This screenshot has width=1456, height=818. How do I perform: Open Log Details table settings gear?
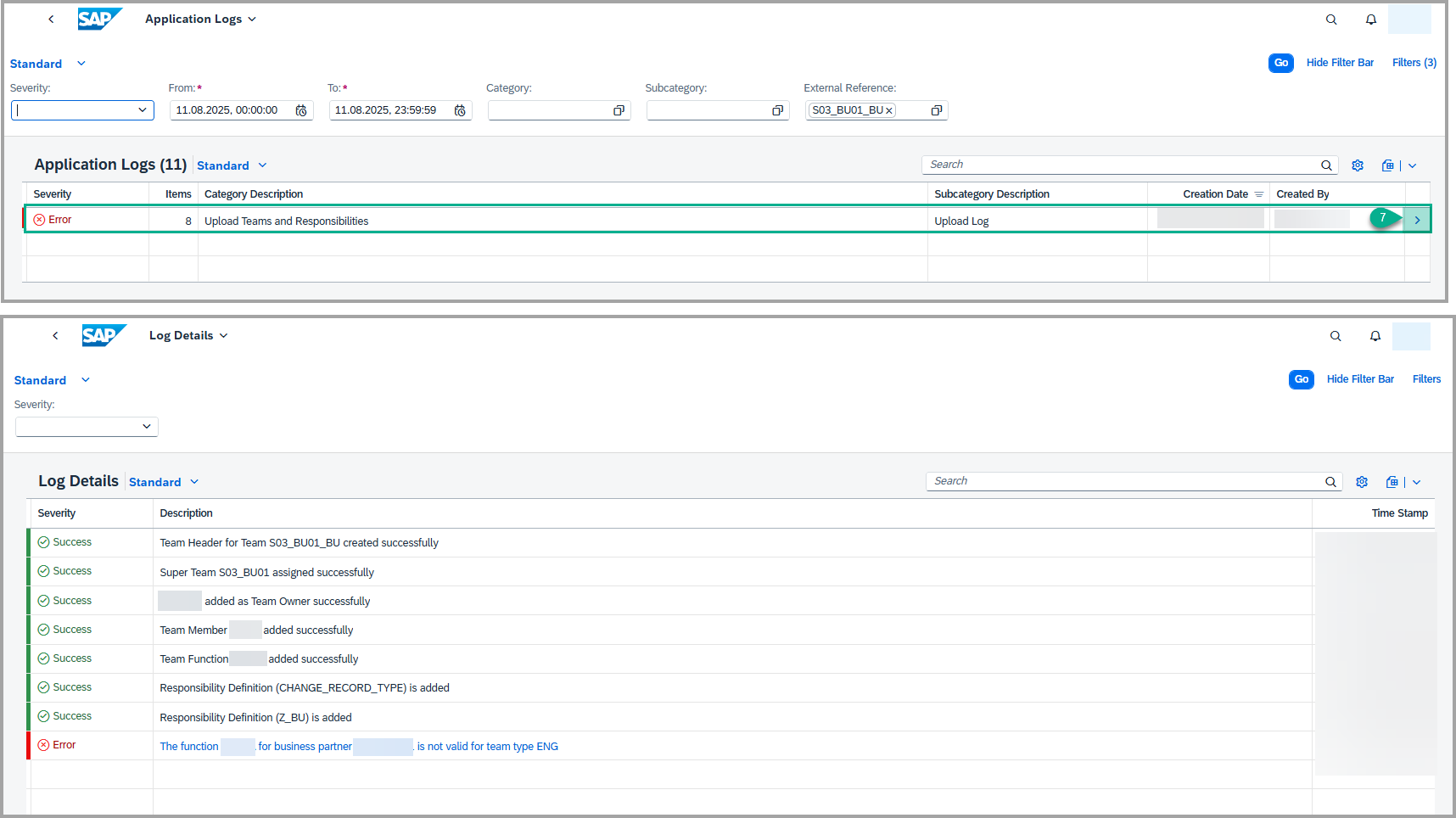[1362, 482]
